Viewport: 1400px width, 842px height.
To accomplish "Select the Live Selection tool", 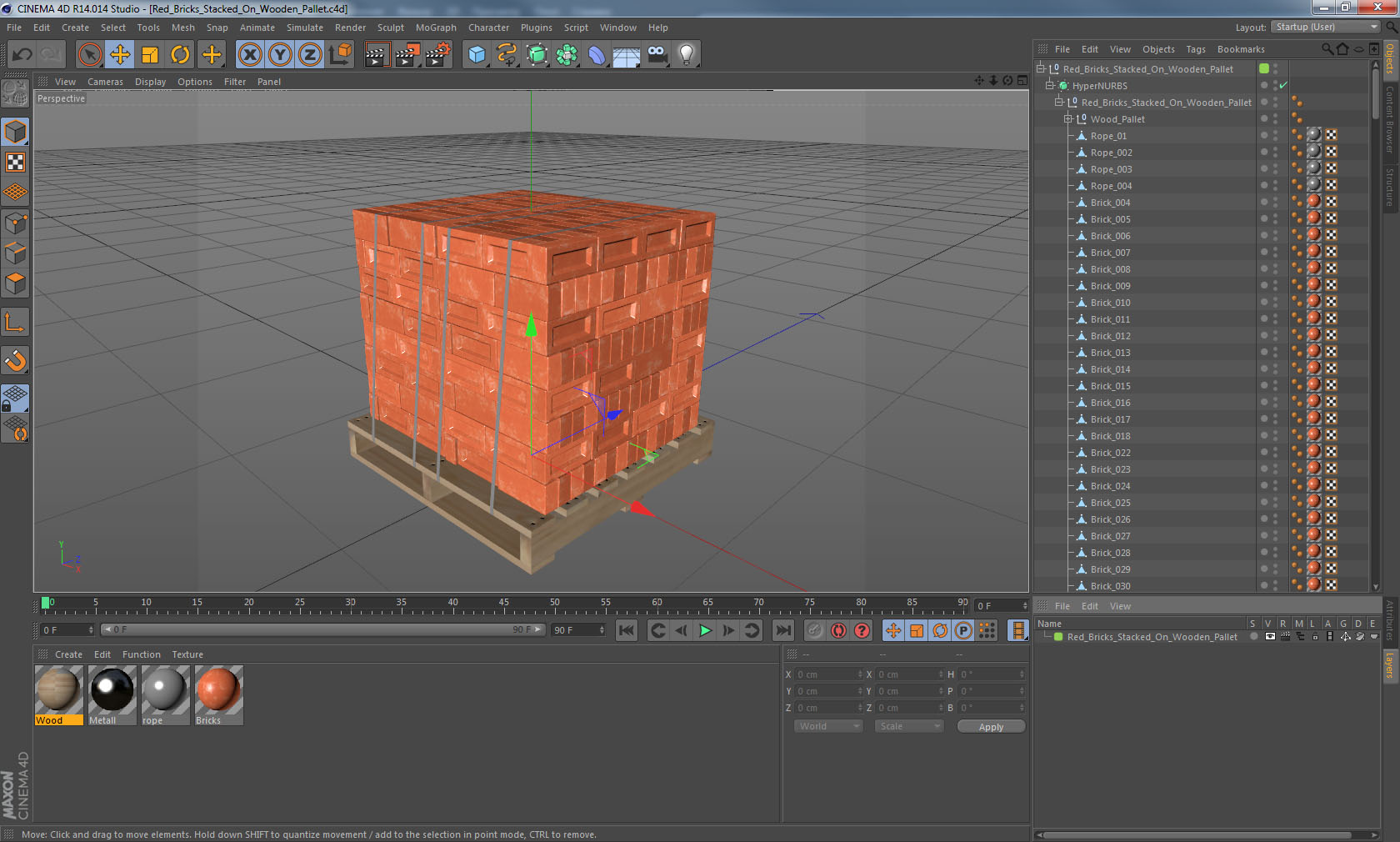I will 89,55.
